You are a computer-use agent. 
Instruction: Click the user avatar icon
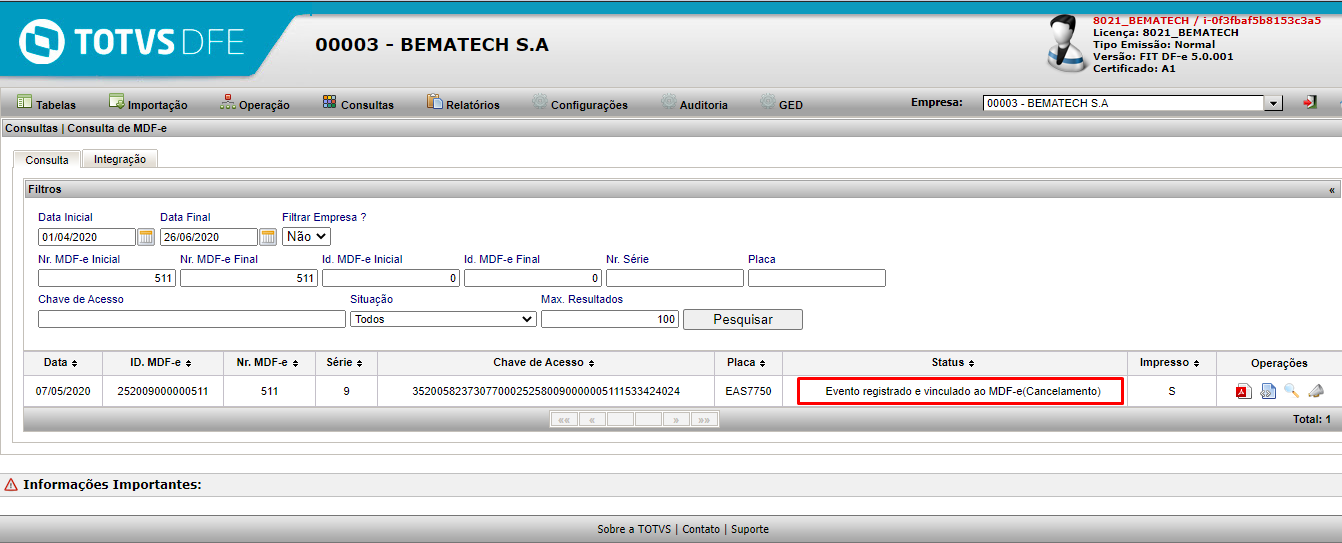pyautogui.click(x=1066, y=43)
